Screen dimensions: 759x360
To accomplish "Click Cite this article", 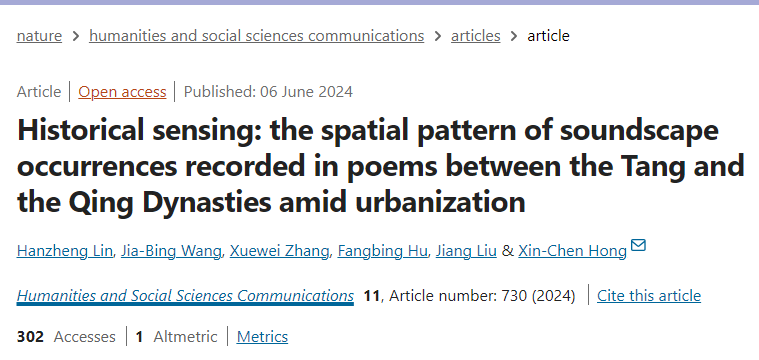I will point(649,296).
